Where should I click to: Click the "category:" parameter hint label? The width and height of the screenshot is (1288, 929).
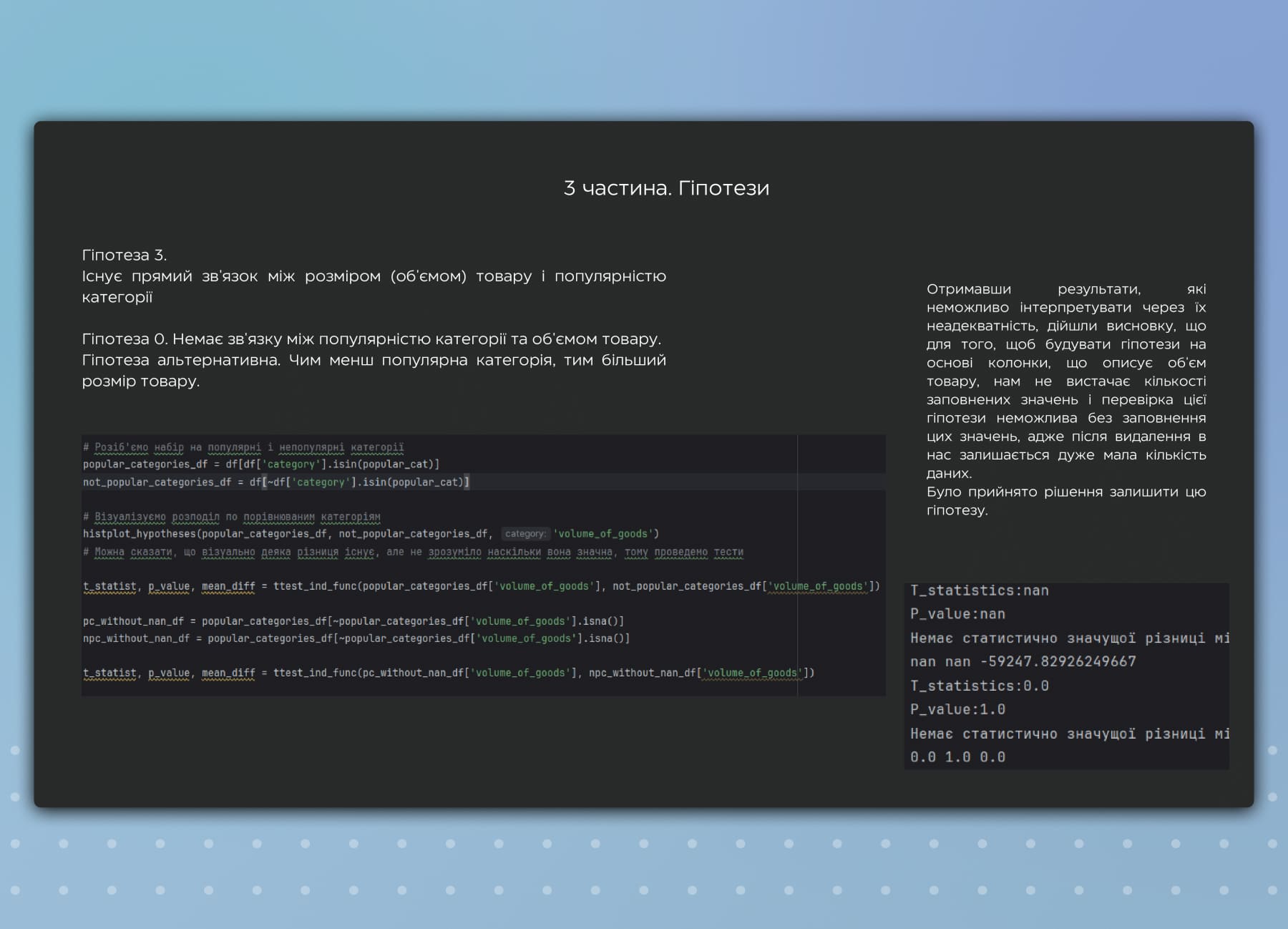pos(525,534)
